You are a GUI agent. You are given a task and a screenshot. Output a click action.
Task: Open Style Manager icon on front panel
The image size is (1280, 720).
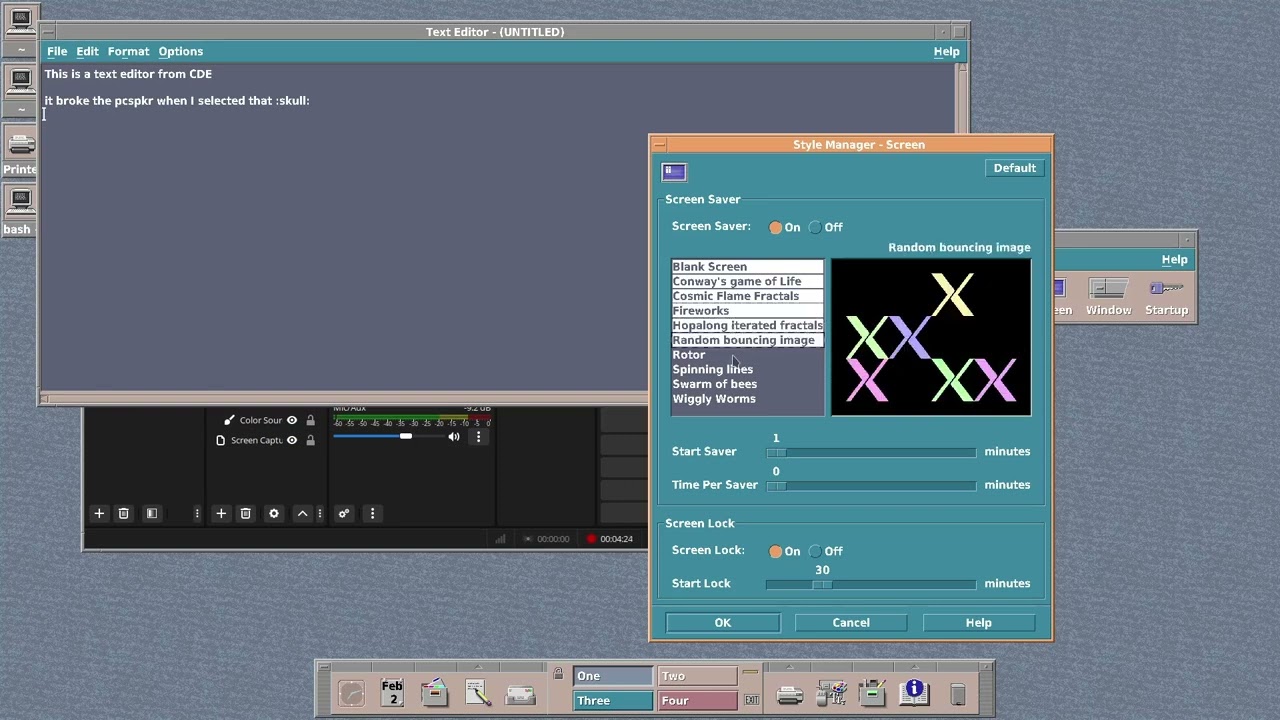[832, 693]
